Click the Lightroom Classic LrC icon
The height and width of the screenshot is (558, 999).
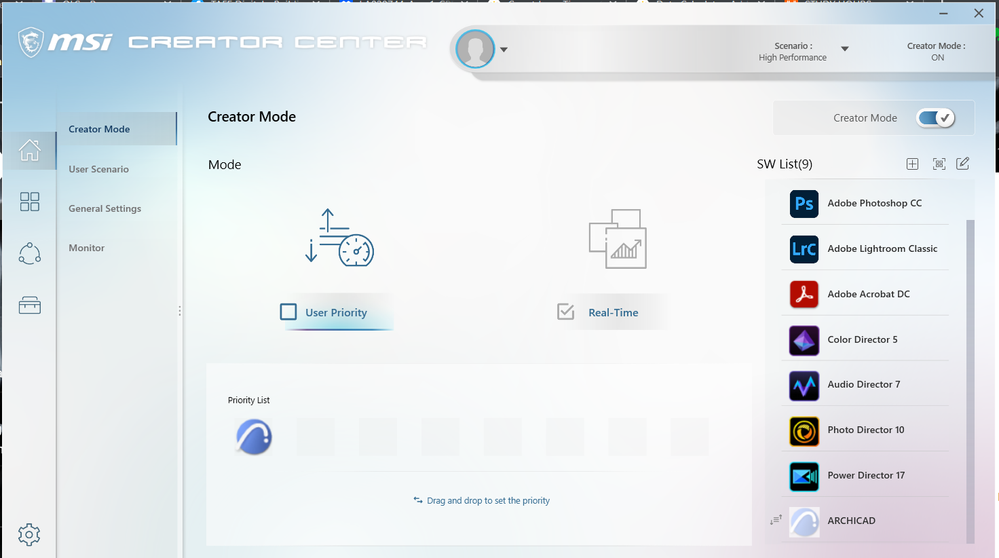click(804, 249)
